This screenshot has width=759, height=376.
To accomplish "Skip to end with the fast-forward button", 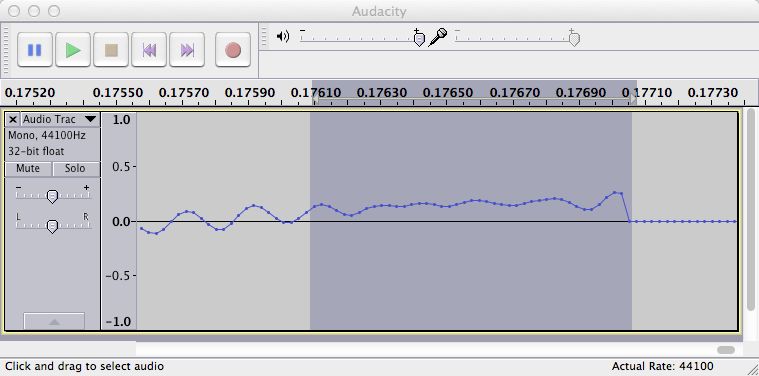I will click(187, 50).
